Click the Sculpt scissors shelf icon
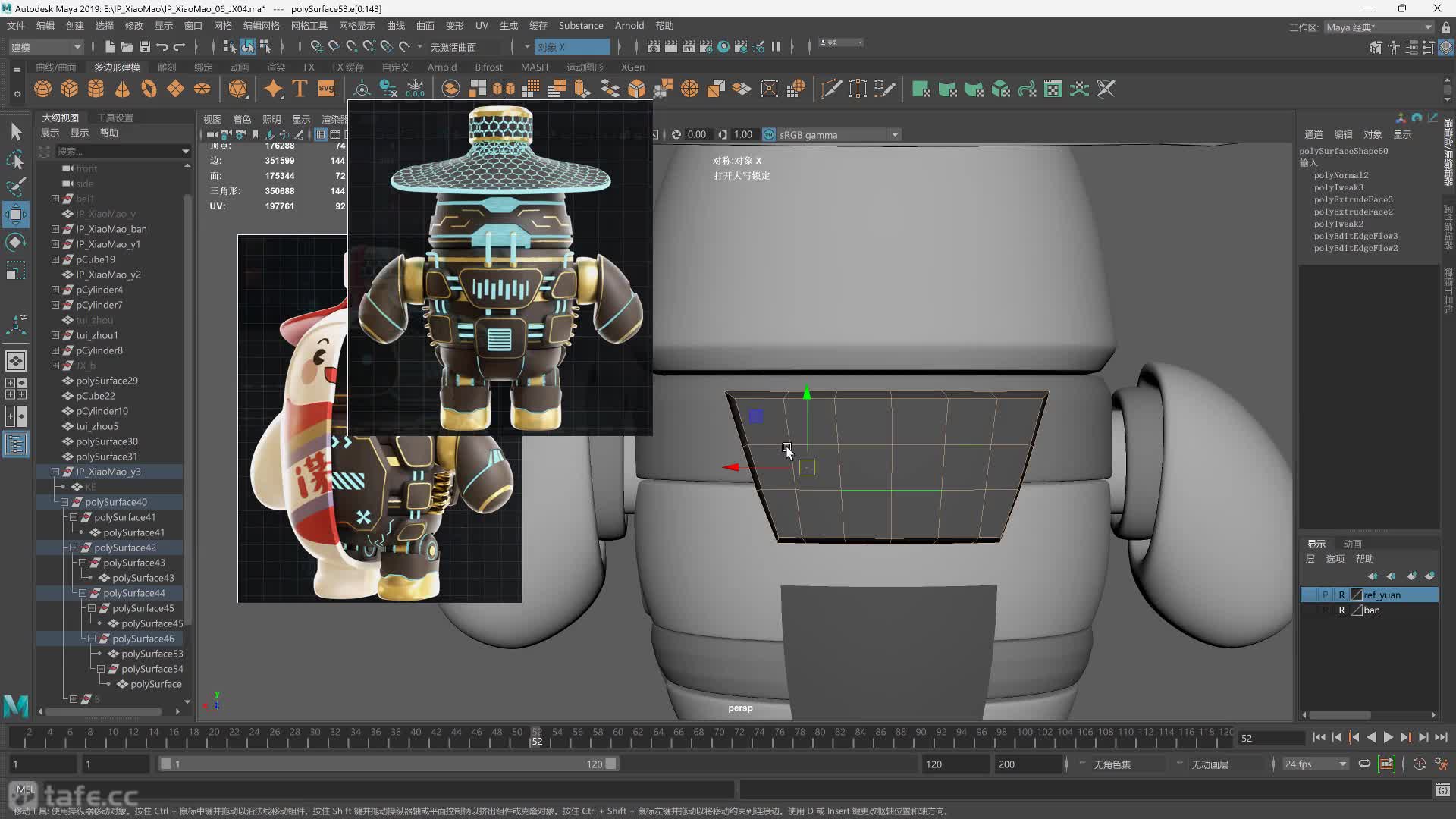The width and height of the screenshot is (1456, 819). 1106,89
